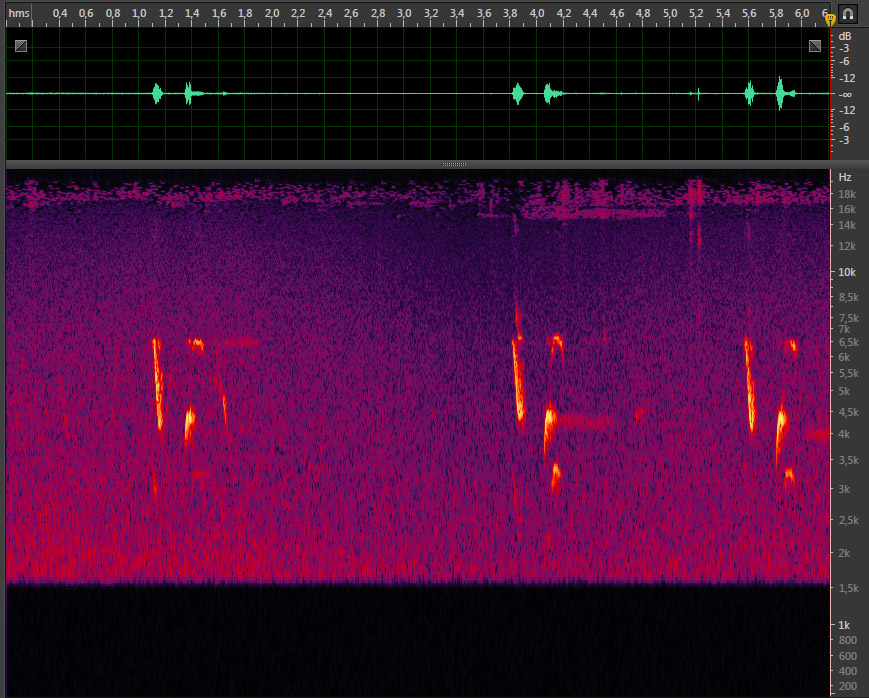Click the 4,5k frequency scale mark
The width and height of the screenshot is (869, 698).
point(848,412)
